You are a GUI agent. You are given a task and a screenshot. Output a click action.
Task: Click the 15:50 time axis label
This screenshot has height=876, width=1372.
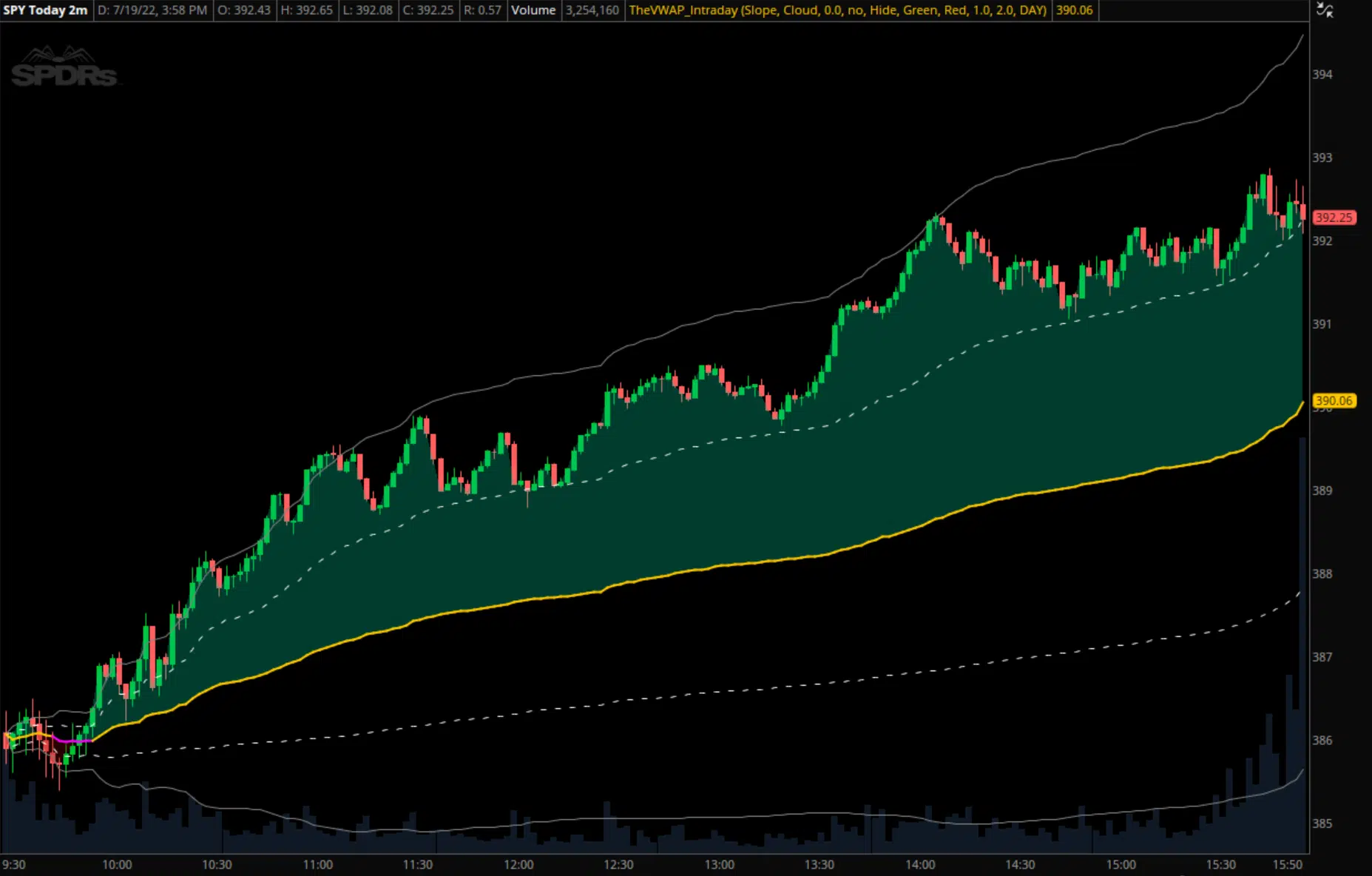tap(1288, 864)
